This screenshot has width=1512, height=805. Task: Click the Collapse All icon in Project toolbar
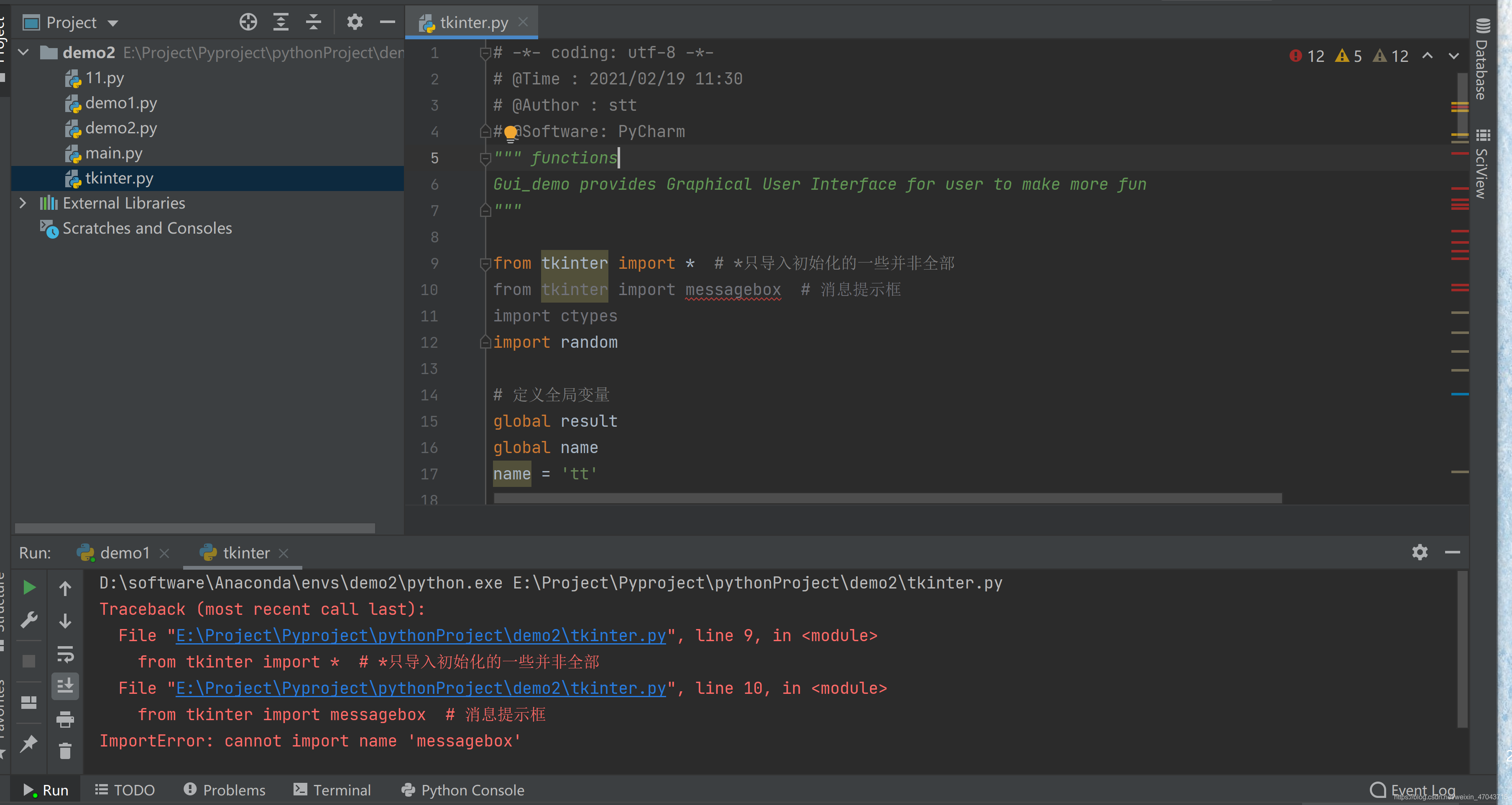[x=314, y=22]
